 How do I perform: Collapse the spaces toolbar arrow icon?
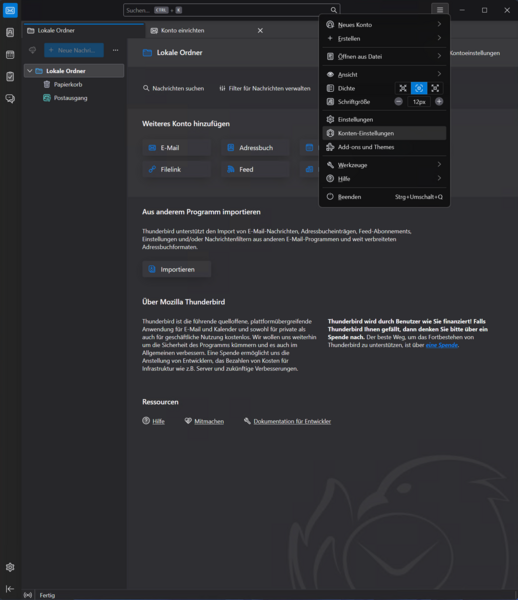pos(10,589)
